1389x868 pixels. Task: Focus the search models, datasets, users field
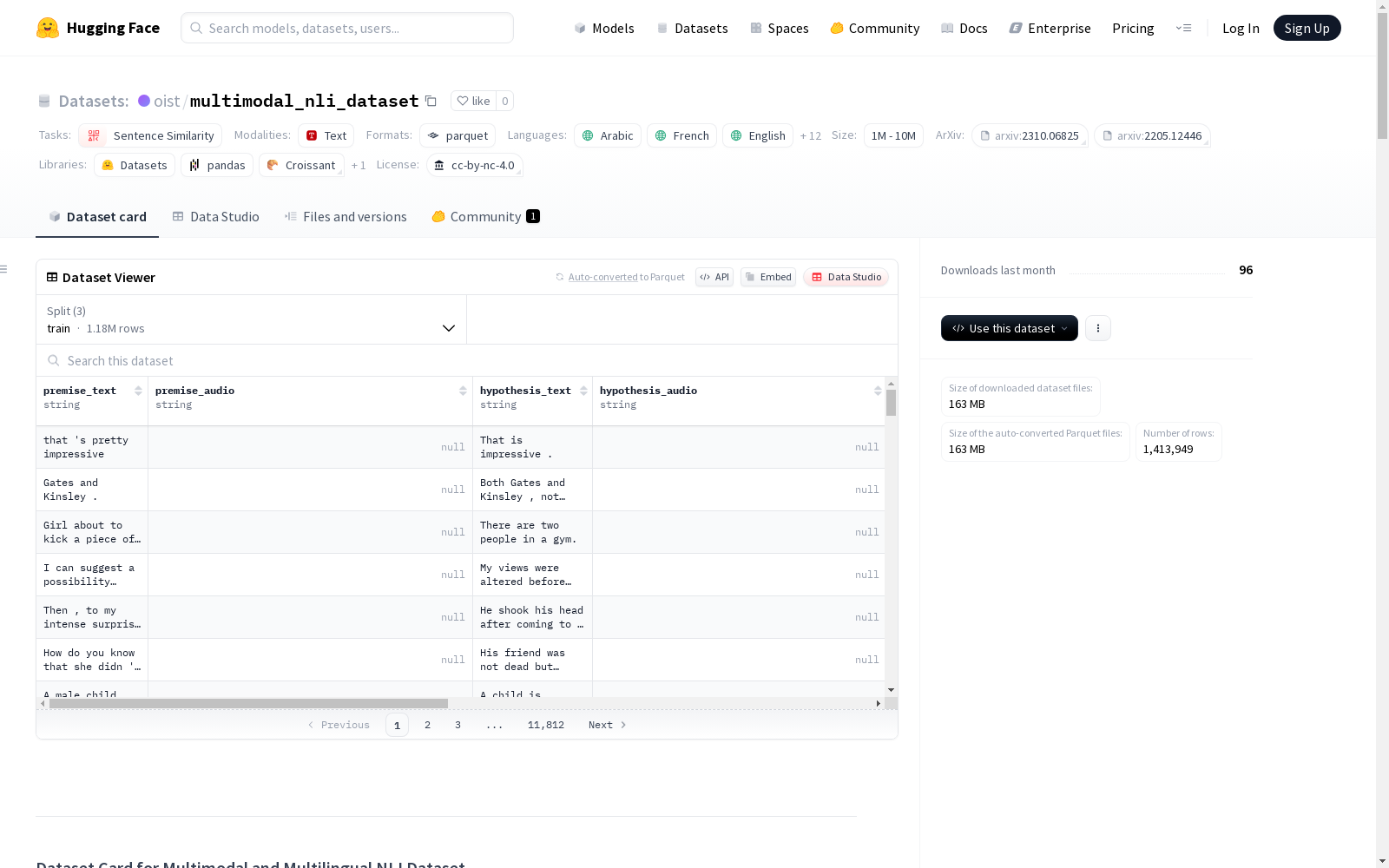347,28
